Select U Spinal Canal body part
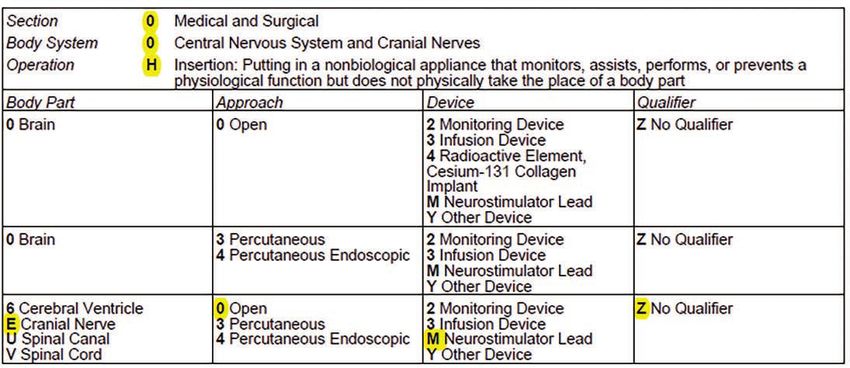850x368 pixels. [58, 339]
